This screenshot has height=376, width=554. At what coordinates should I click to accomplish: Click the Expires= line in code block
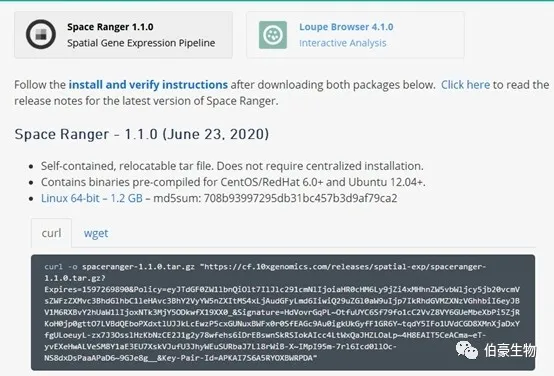[282, 289]
